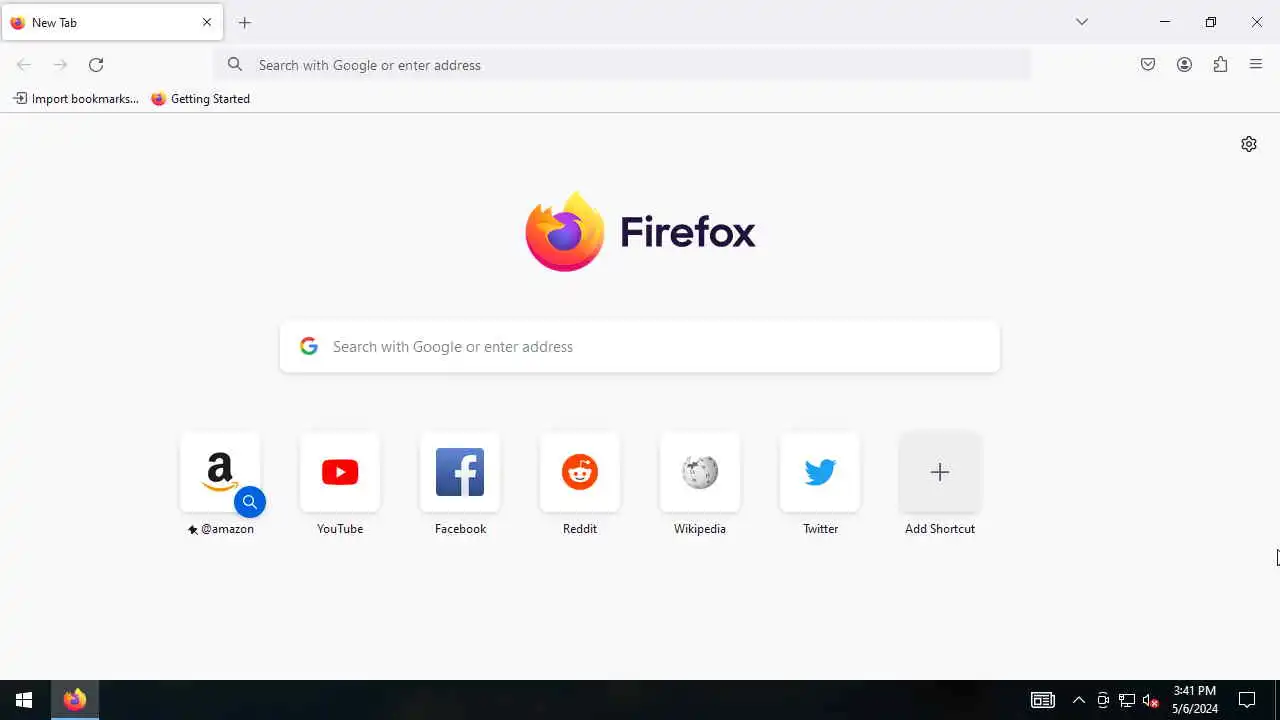Image resolution: width=1280 pixels, height=720 pixels.
Task: Open the Windows Start menu
Action: pos(24,700)
